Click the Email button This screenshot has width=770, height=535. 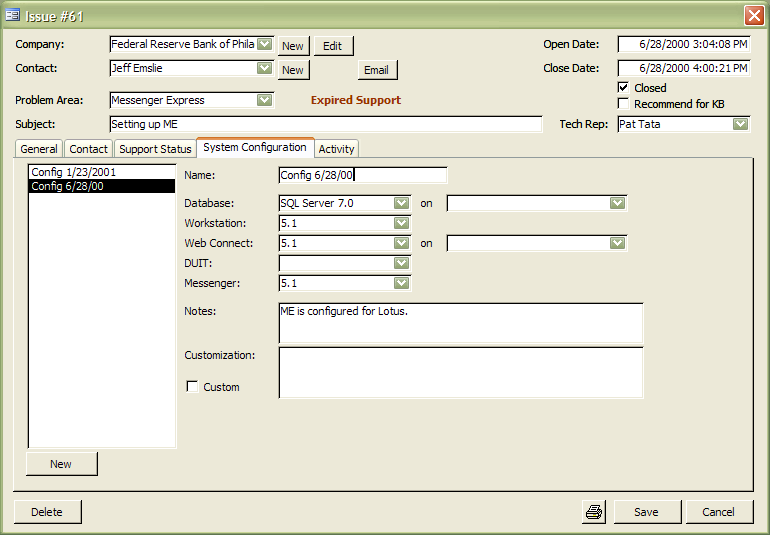(x=376, y=70)
